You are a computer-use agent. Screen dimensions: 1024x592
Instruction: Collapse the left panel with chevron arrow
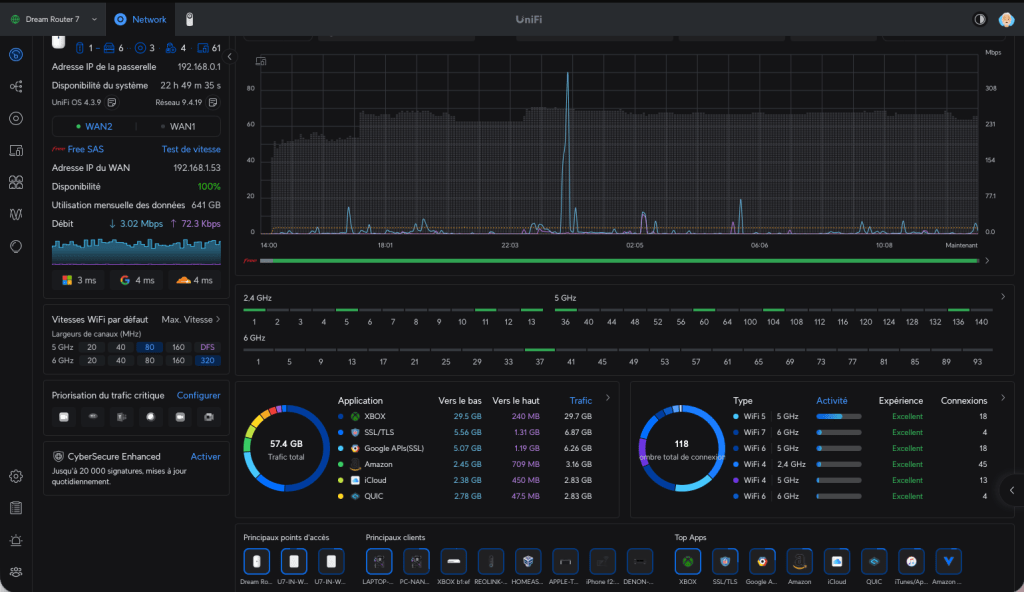click(x=229, y=57)
